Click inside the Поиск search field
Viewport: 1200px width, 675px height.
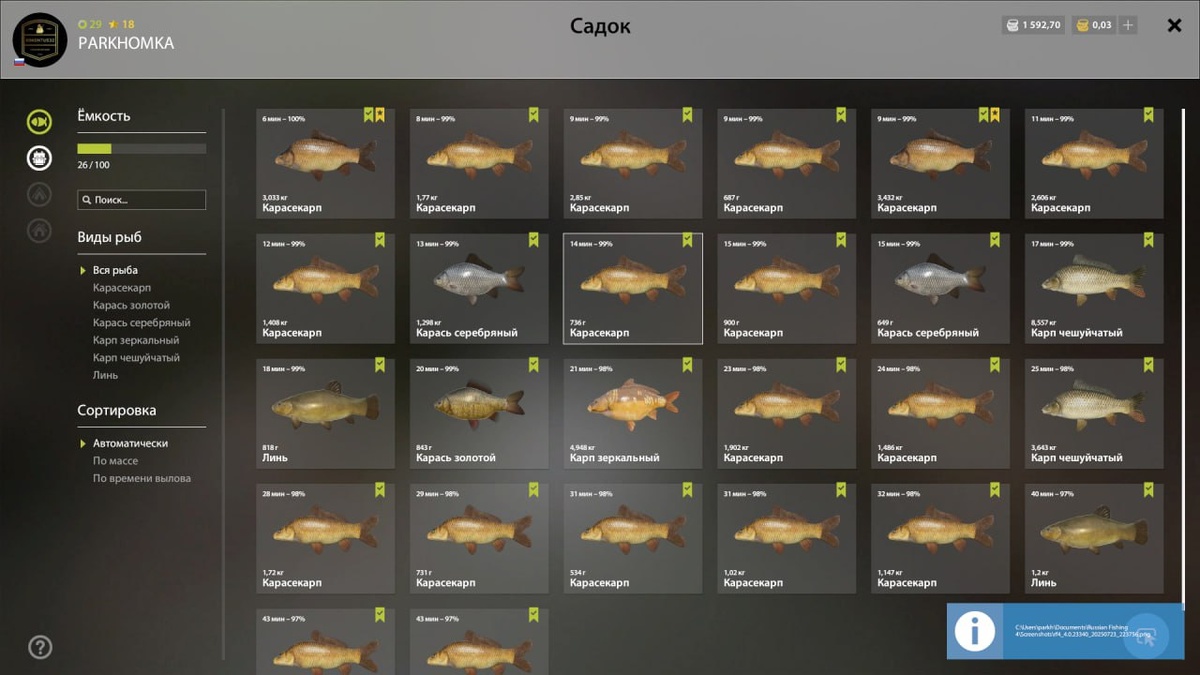[x=141, y=200]
